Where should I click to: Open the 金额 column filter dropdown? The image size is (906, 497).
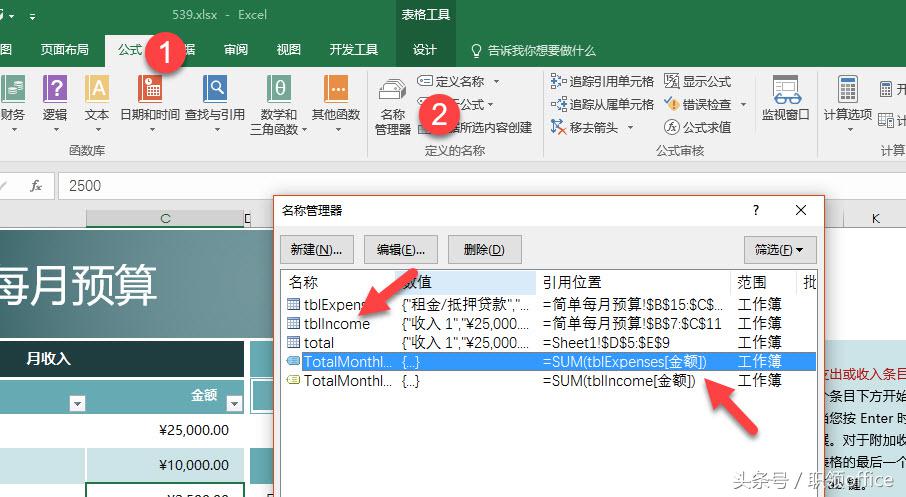click(x=235, y=403)
